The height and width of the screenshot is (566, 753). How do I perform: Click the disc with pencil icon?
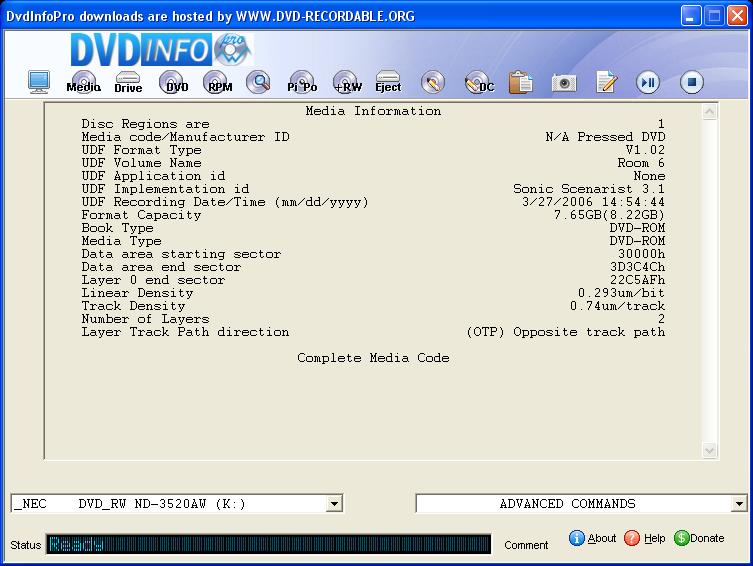coord(433,82)
